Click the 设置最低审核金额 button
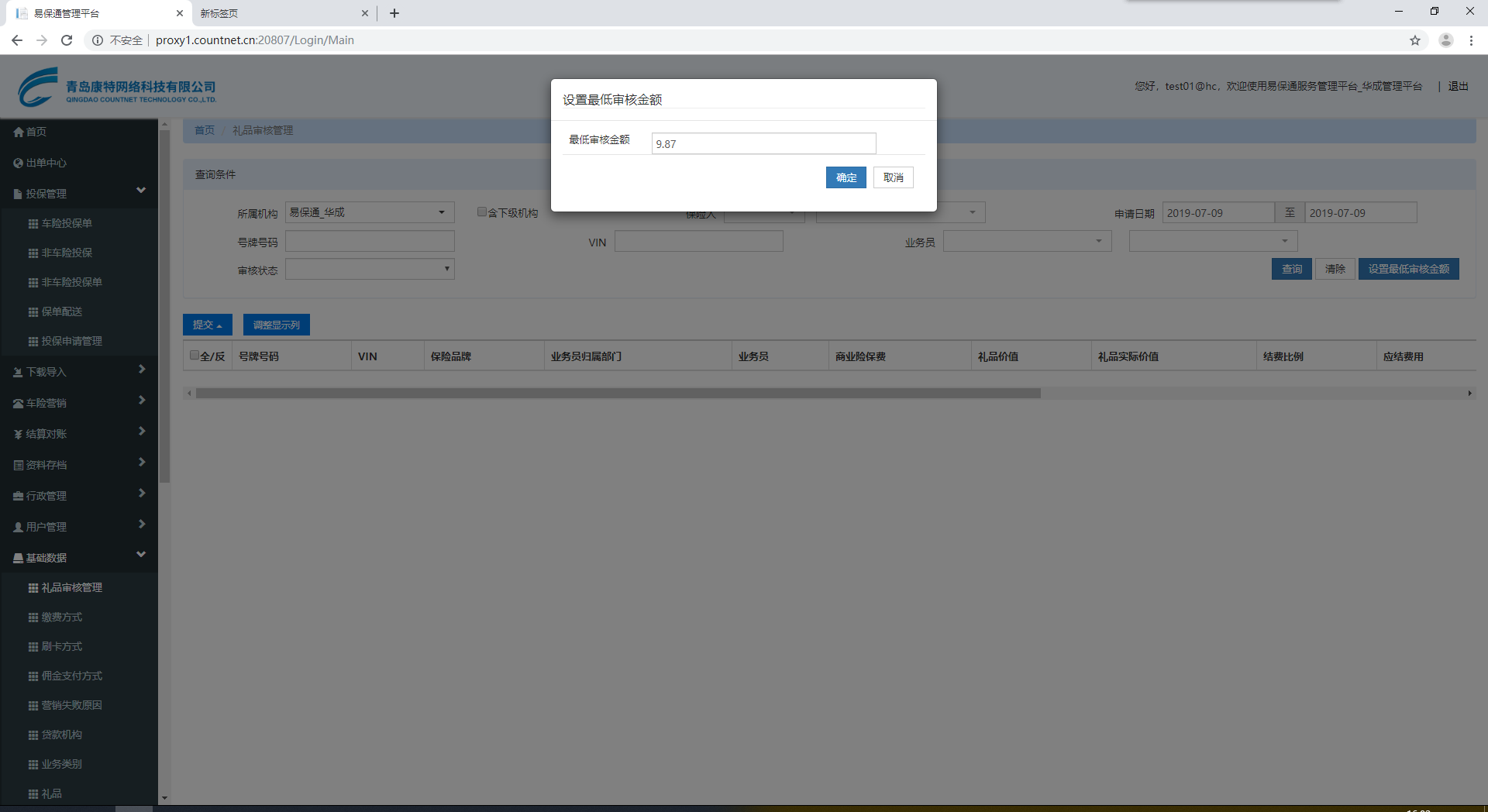The width and height of the screenshot is (1488, 812). [1408, 269]
